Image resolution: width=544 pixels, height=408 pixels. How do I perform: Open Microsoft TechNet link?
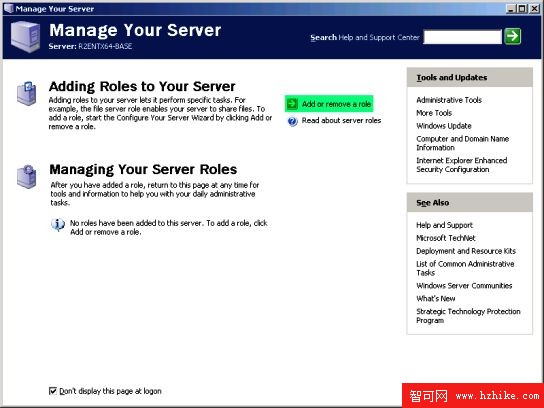coord(446,238)
